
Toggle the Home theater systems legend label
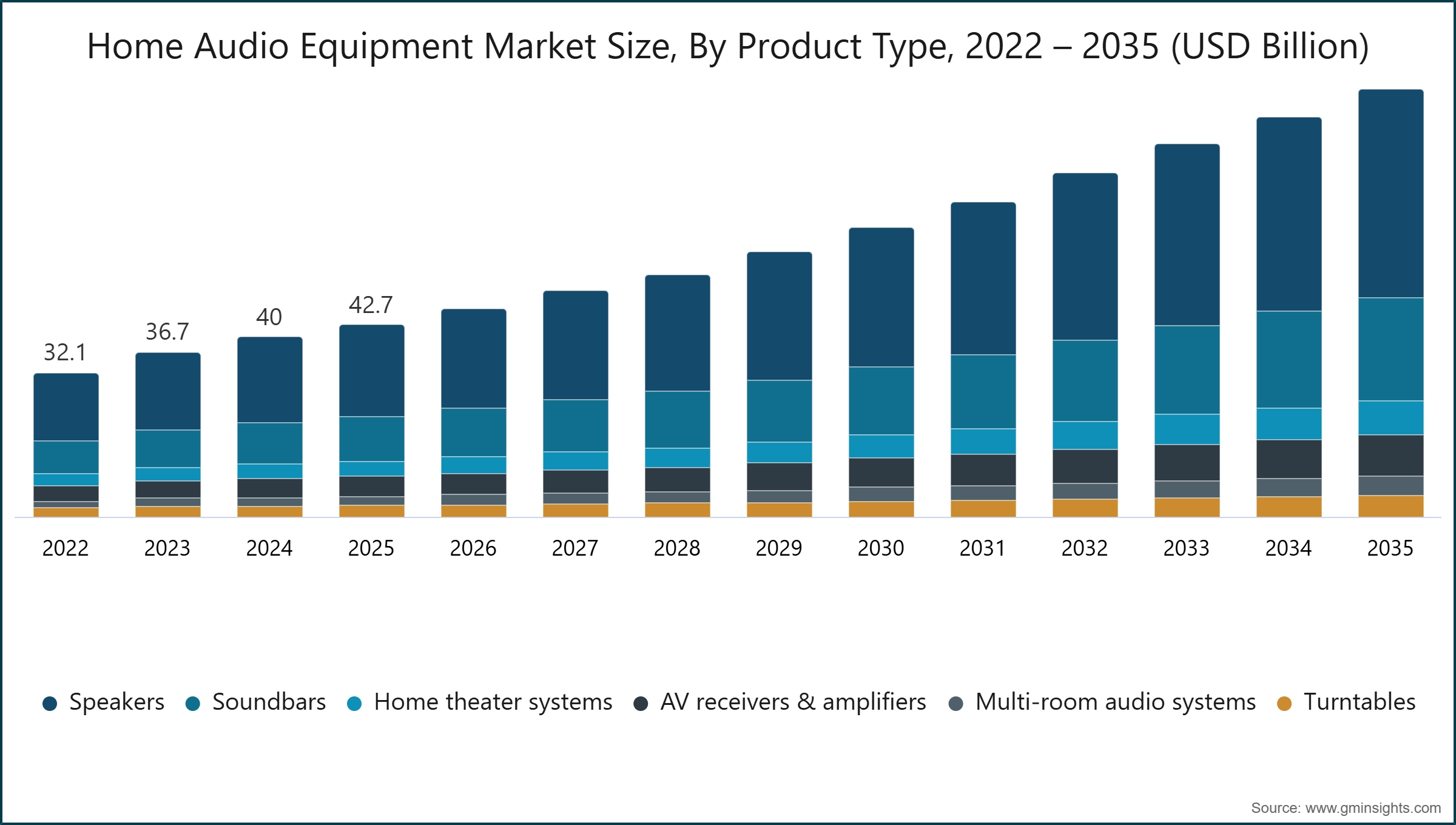[x=493, y=702]
